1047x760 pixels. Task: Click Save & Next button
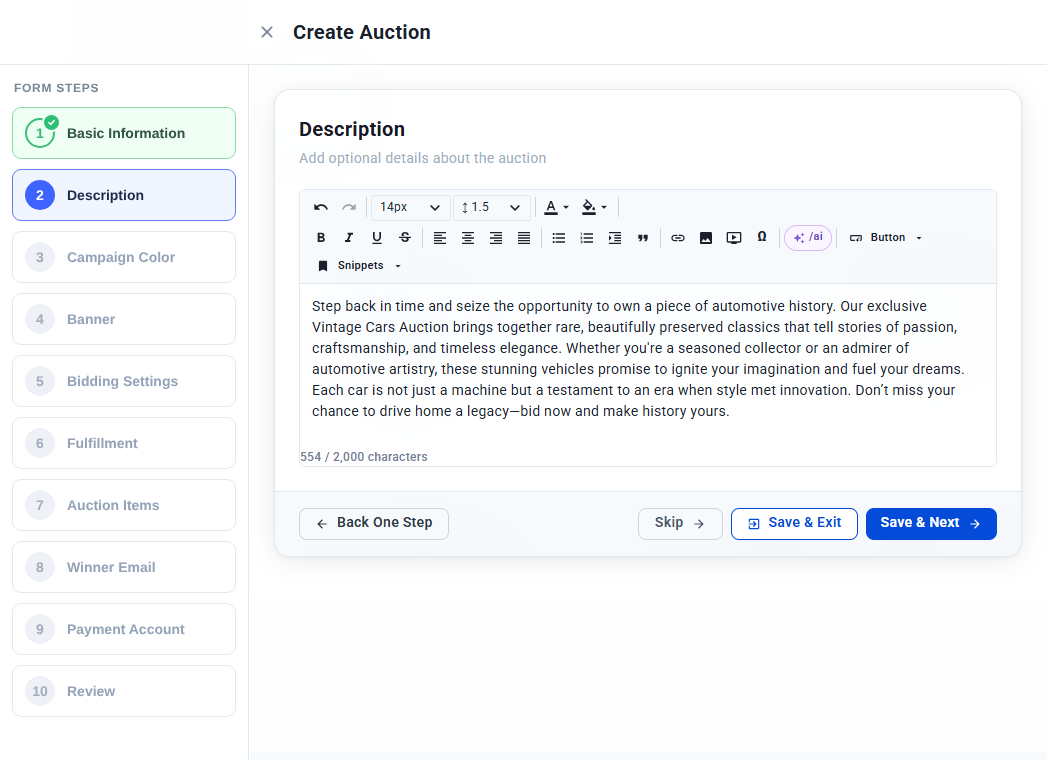tap(931, 524)
